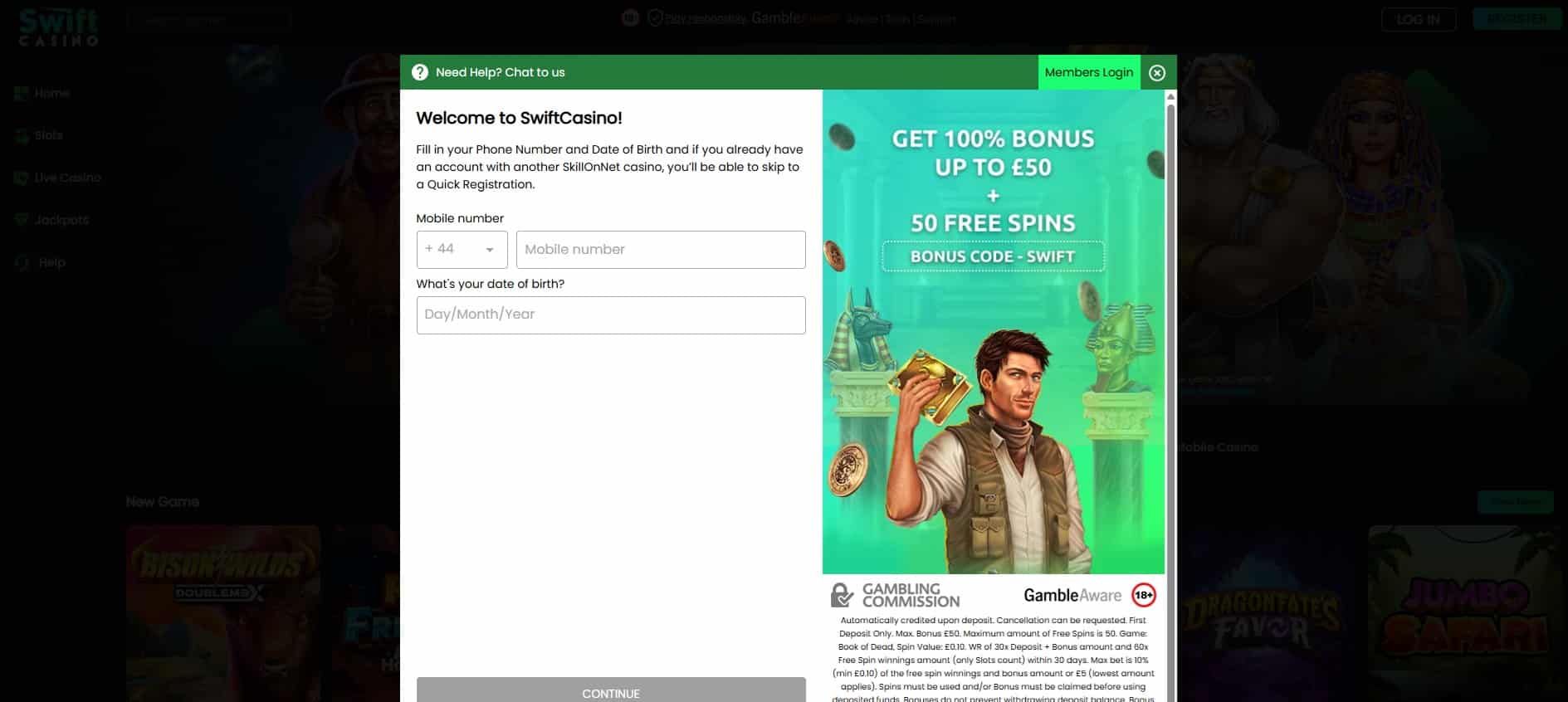1568x702 pixels.
Task: Switch to Members Login
Action: coord(1088,73)
